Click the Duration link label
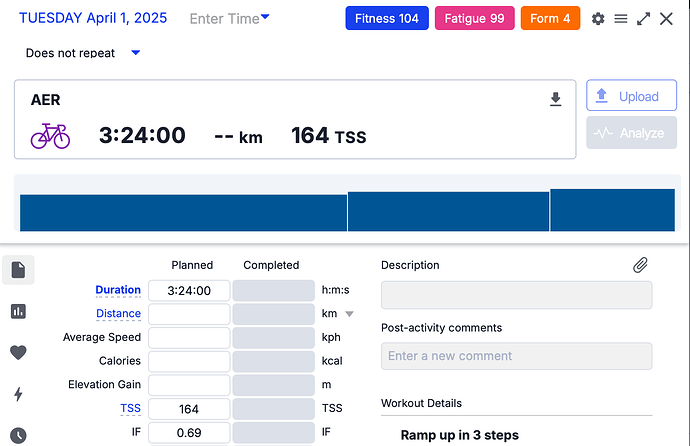Image resolution: width=690 pixels, height=446 pixels. (x=118, y=290)
